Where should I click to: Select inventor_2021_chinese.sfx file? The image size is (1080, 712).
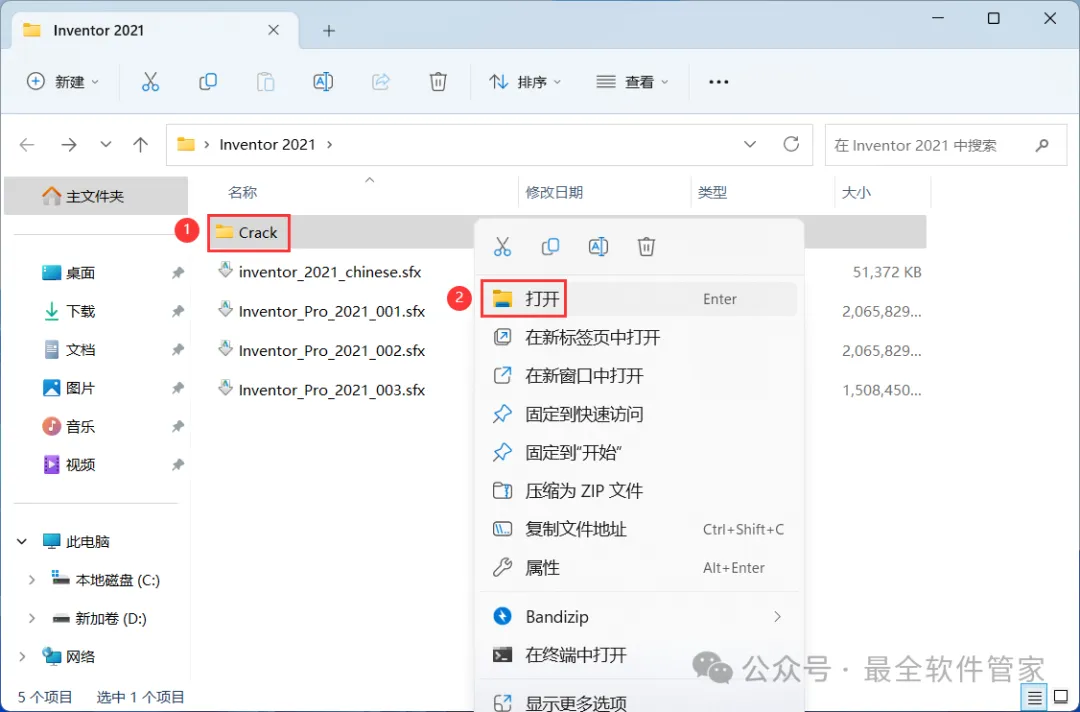pos(320,272)
